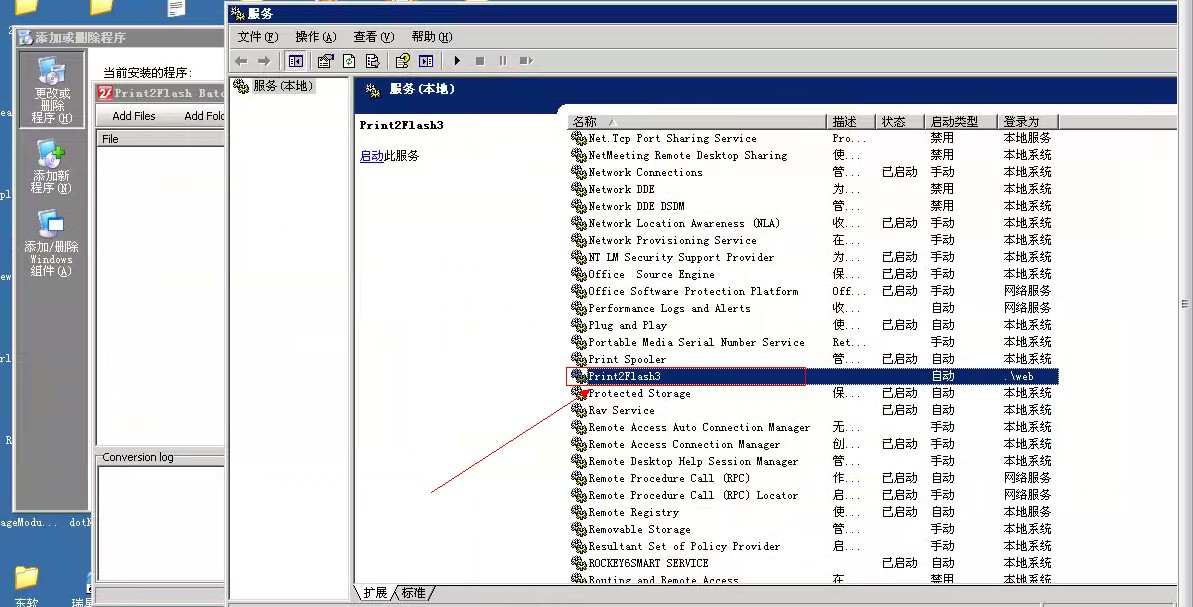Click the Forward arrow in Services toolbar
Screen dimensions: 1193x607
click(x=264, y=61)
